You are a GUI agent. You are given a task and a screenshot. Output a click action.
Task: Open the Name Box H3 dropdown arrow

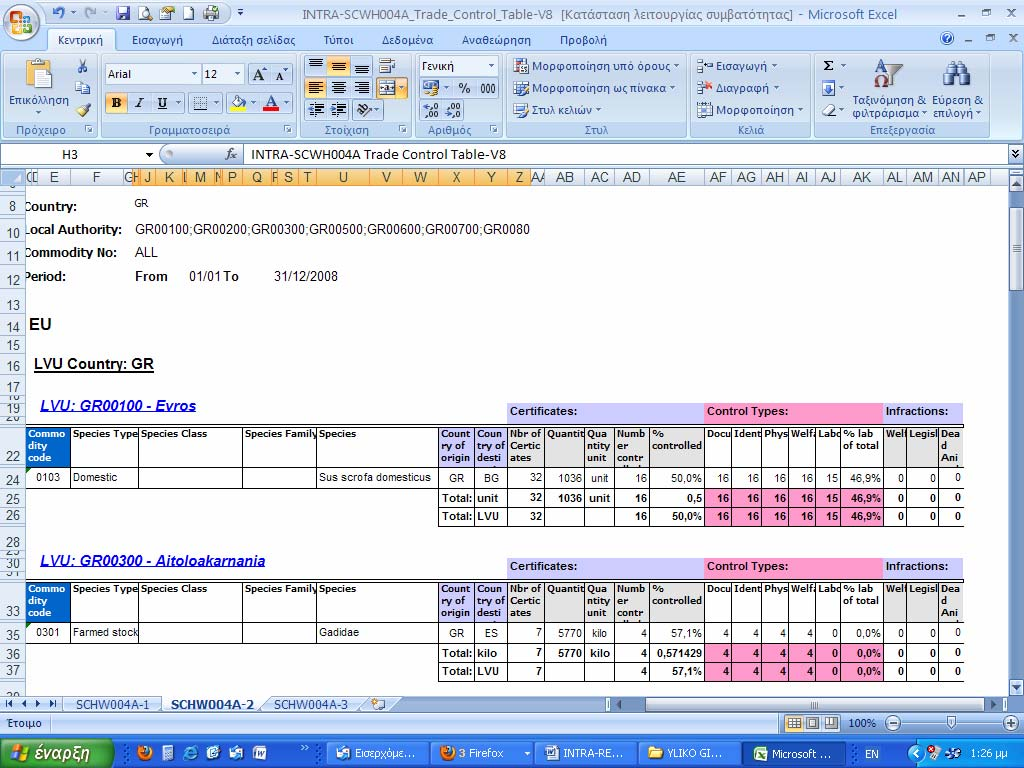[149, 155]
